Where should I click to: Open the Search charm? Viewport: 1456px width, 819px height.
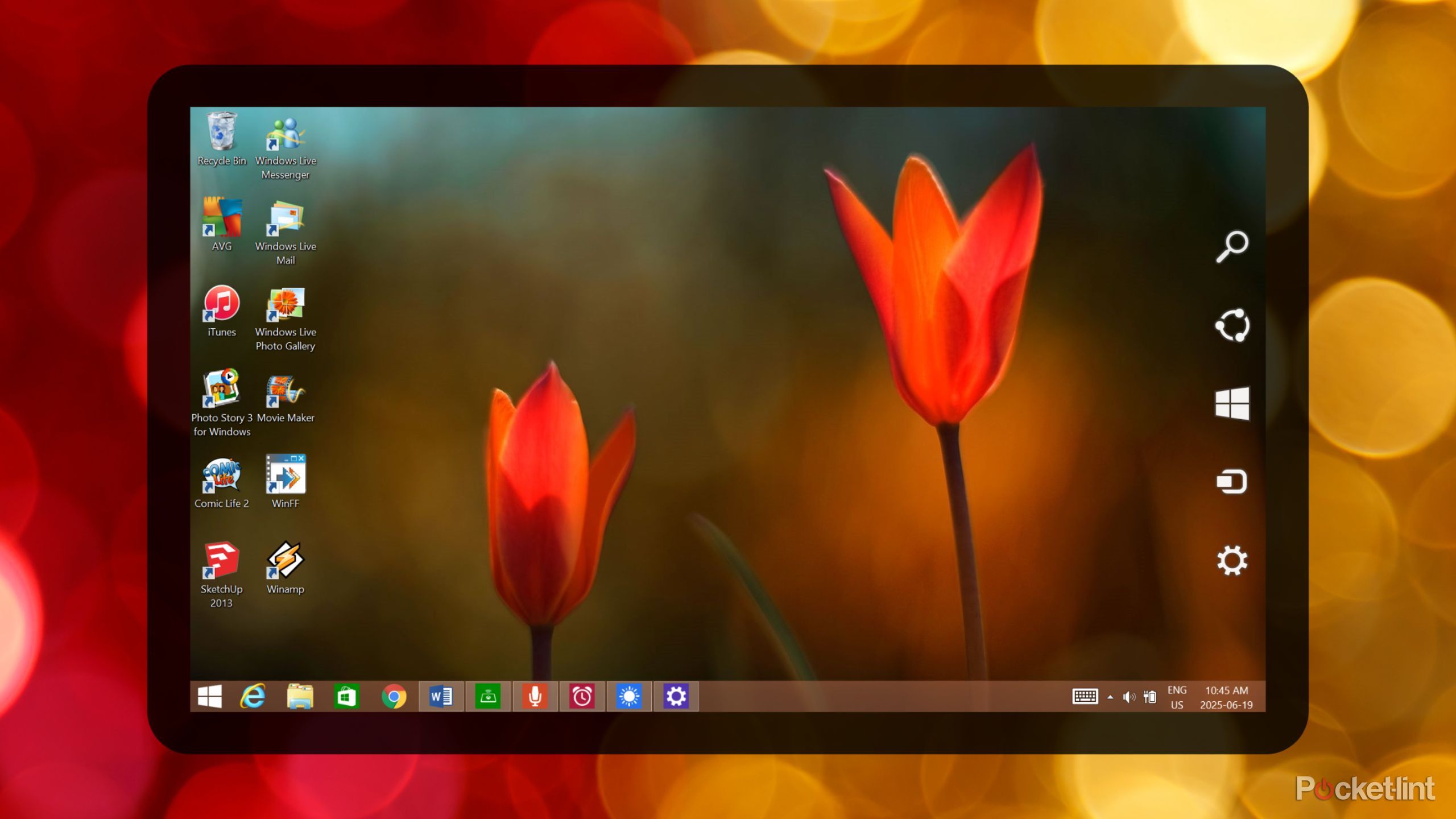tap(1232, 247)
